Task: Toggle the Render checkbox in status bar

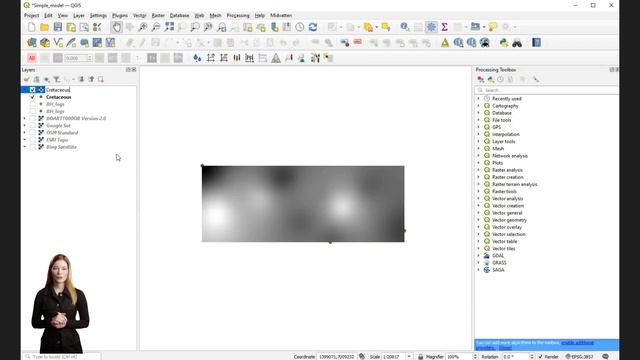Action: click(x=540, y=357)
